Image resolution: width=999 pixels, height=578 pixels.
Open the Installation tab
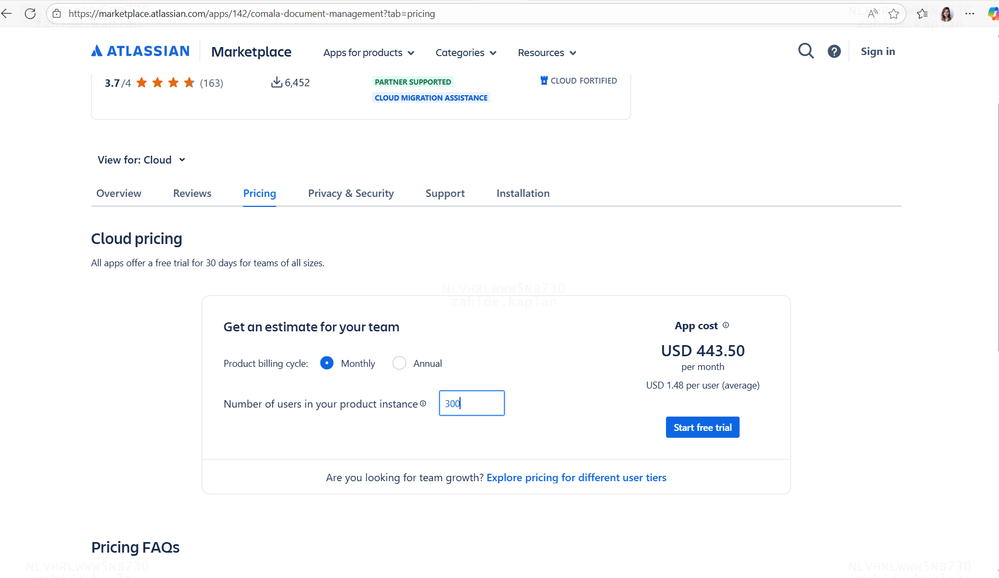click(523, 193)
